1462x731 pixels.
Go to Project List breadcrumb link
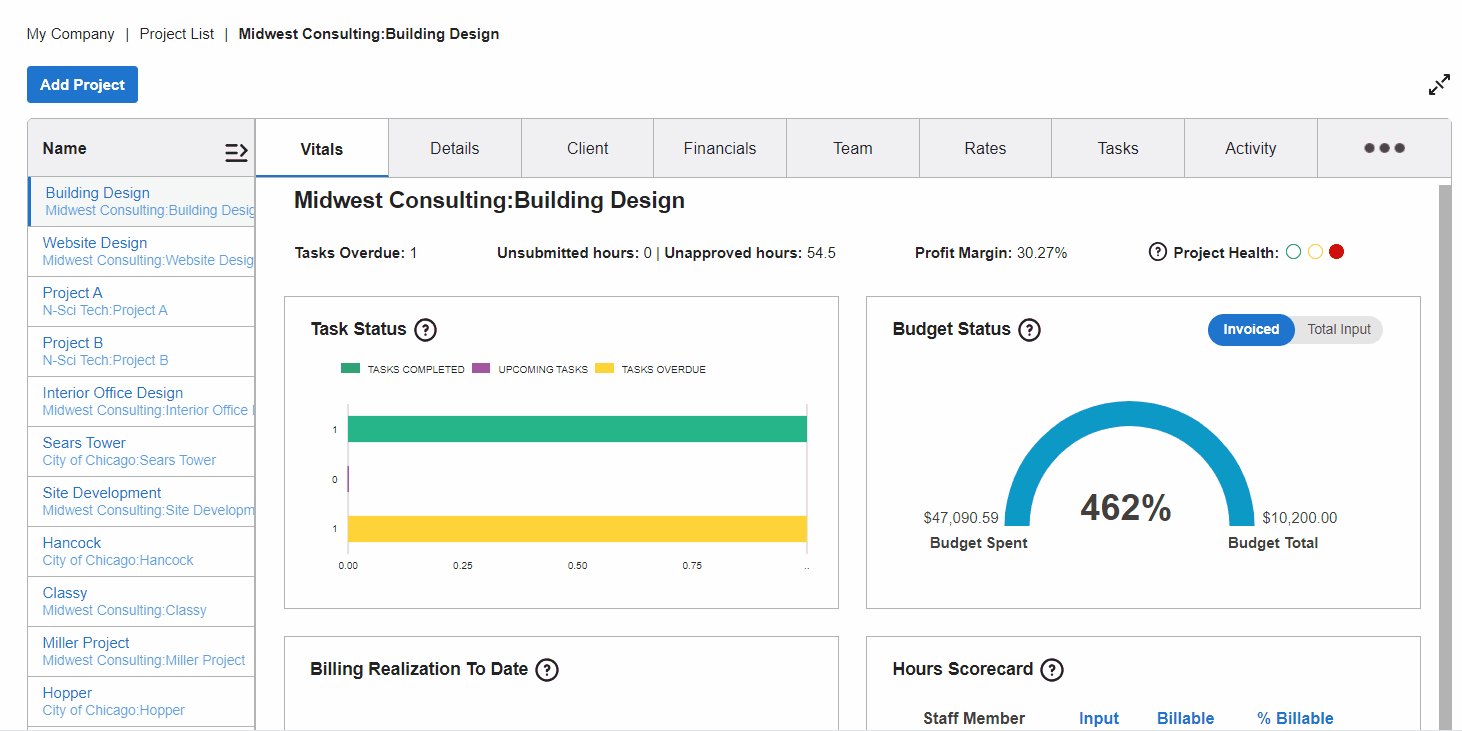point(177,34)
